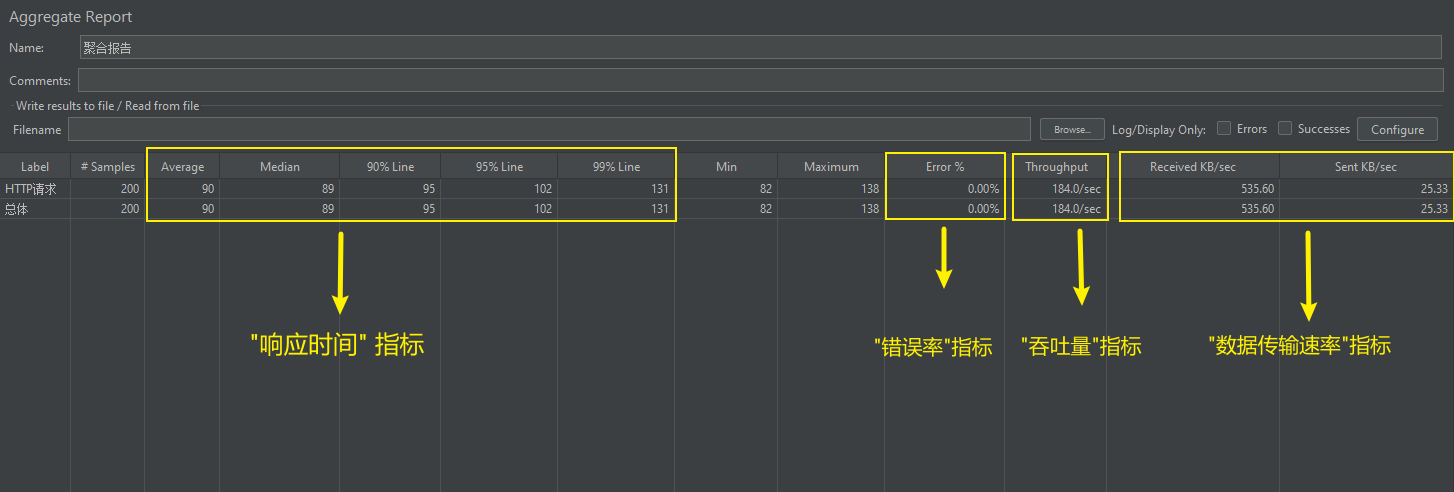
Task: Open the Configure button
Action: [1397, 129]
